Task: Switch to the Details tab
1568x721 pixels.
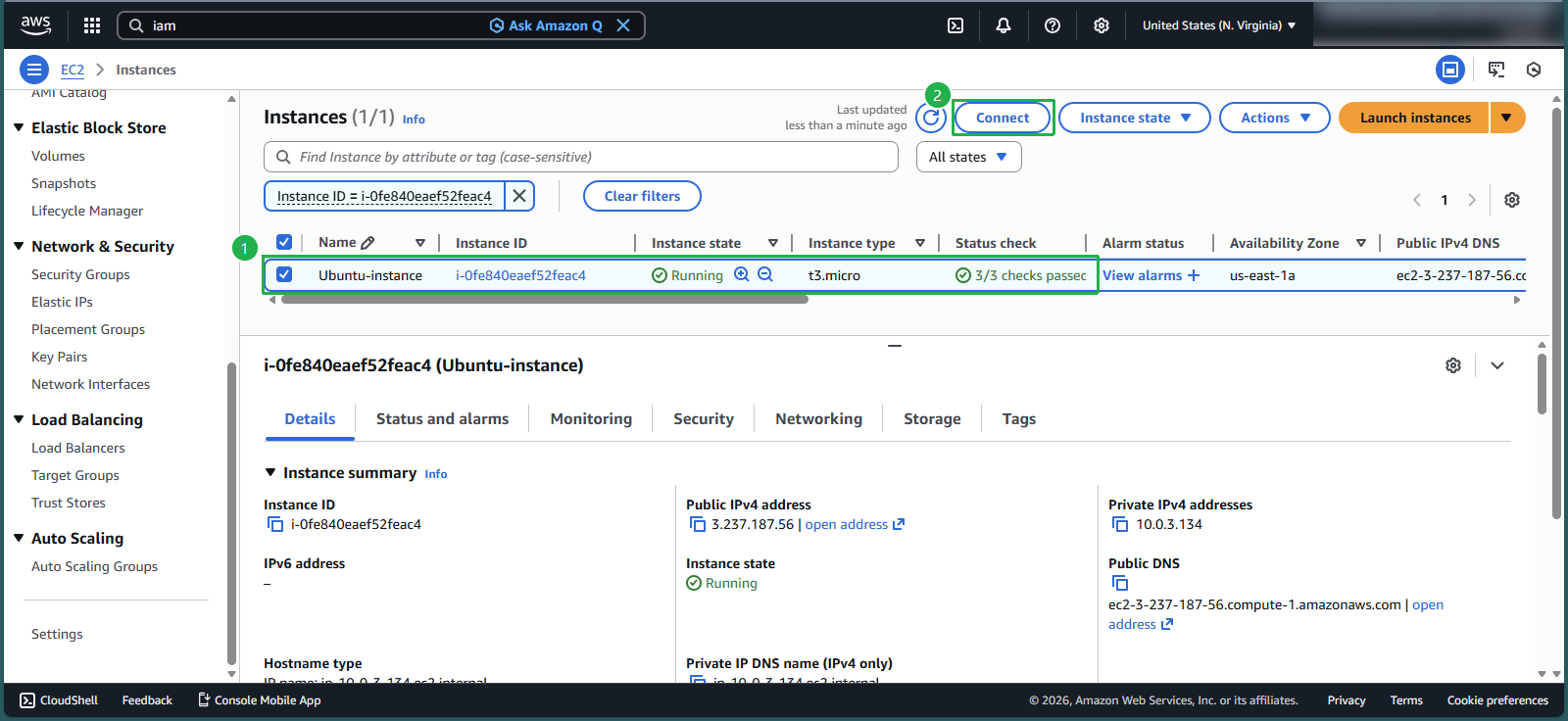Action: (310, 418)
